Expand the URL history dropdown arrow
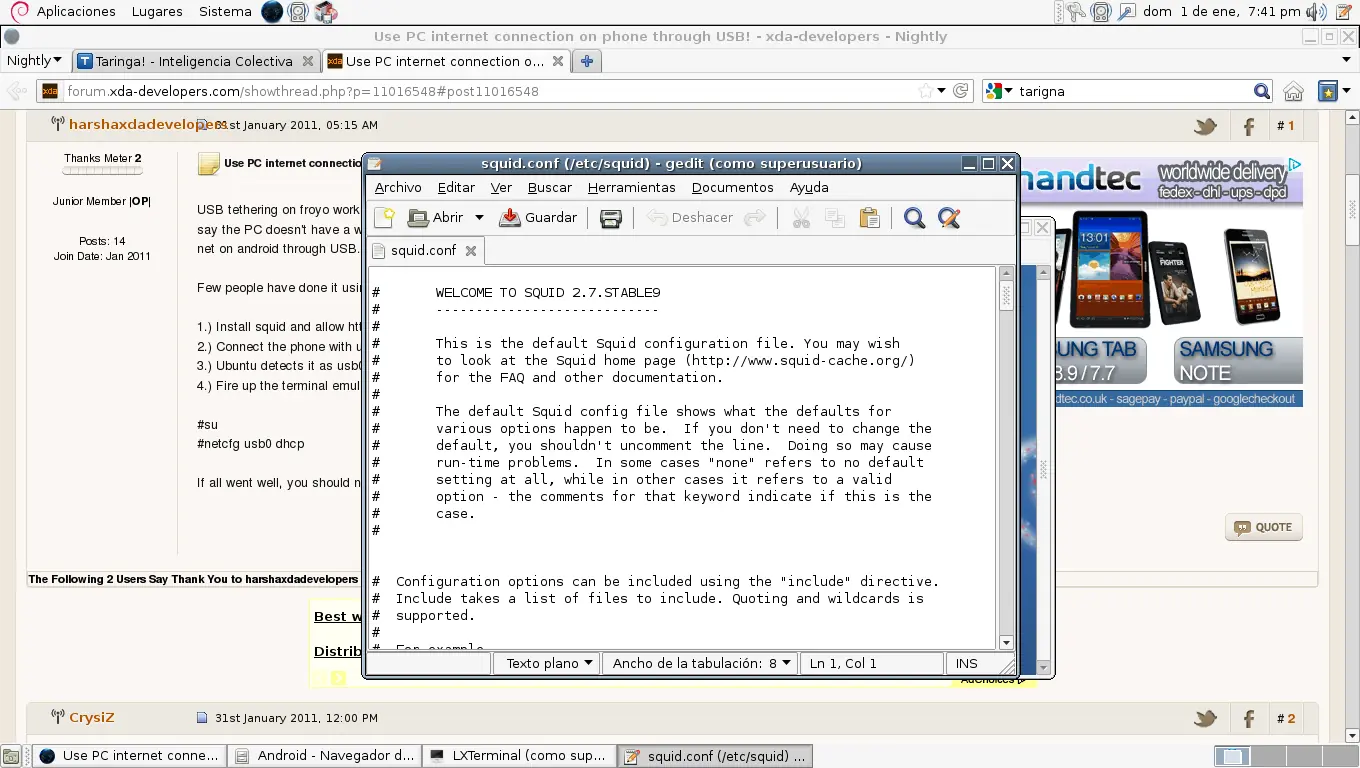 point(942,91)
